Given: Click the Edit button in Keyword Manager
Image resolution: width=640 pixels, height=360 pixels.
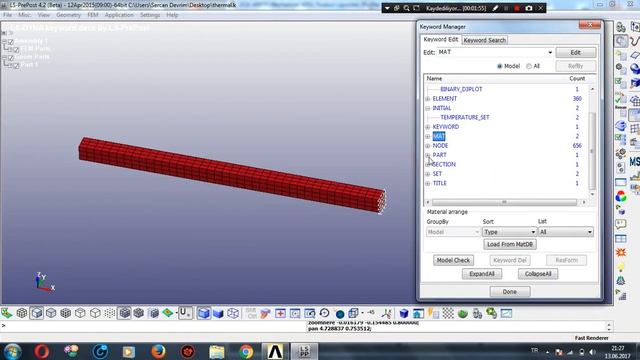Looking at the screenshot, I should (576, 53).
